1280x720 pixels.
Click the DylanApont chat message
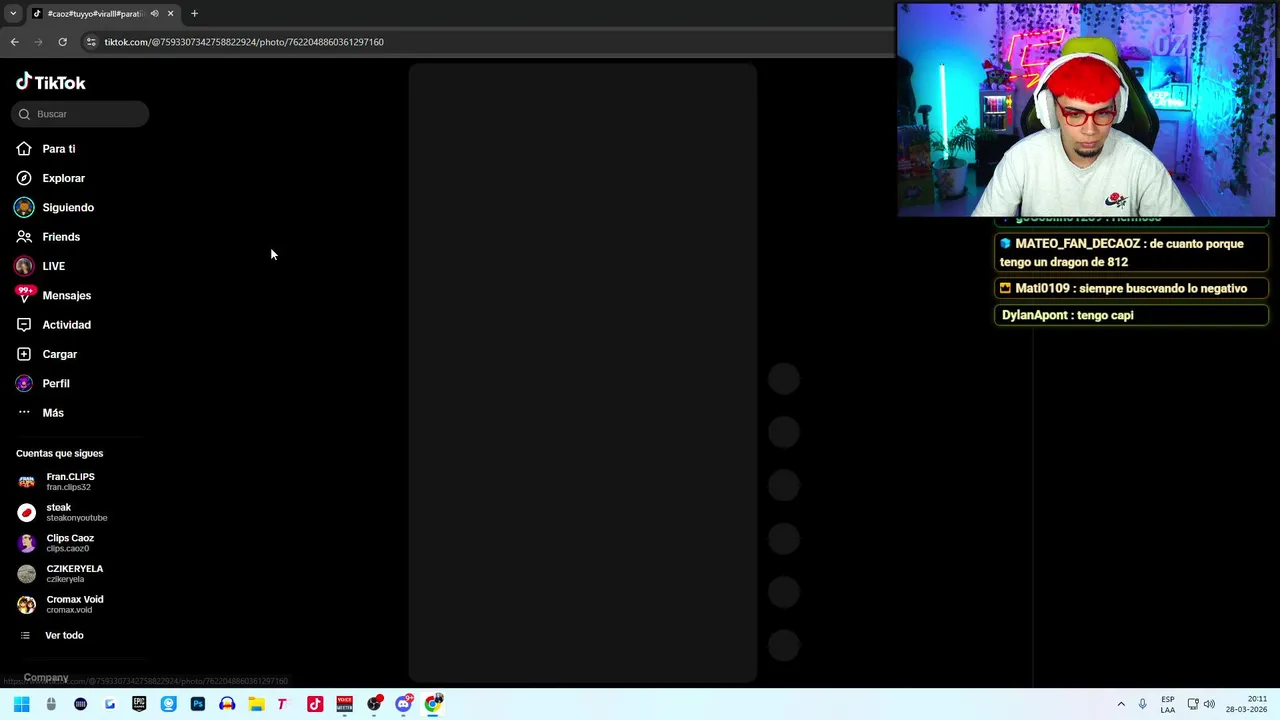(1131, 315)
